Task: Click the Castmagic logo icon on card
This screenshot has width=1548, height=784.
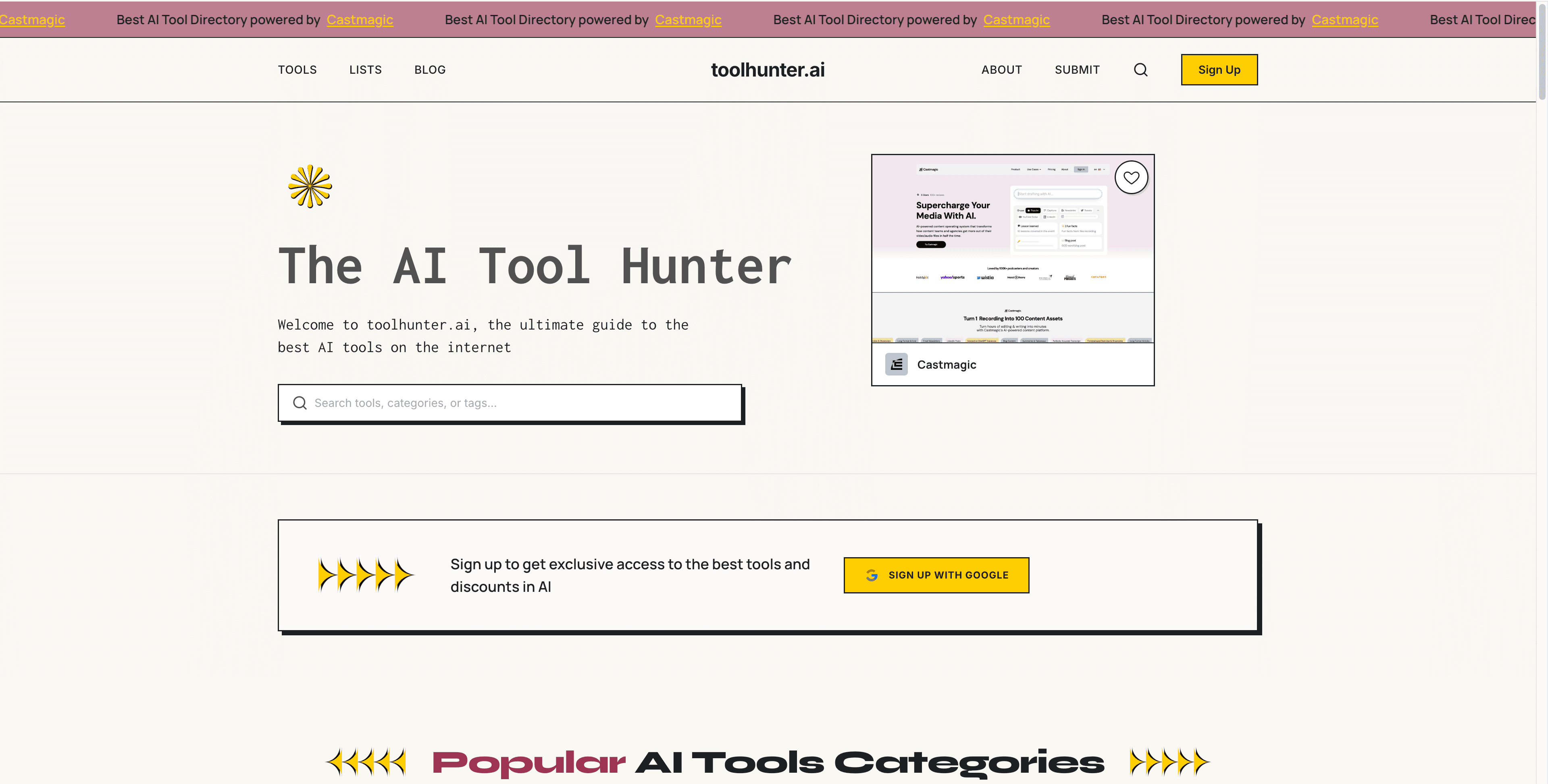Action: pos(896,364)
